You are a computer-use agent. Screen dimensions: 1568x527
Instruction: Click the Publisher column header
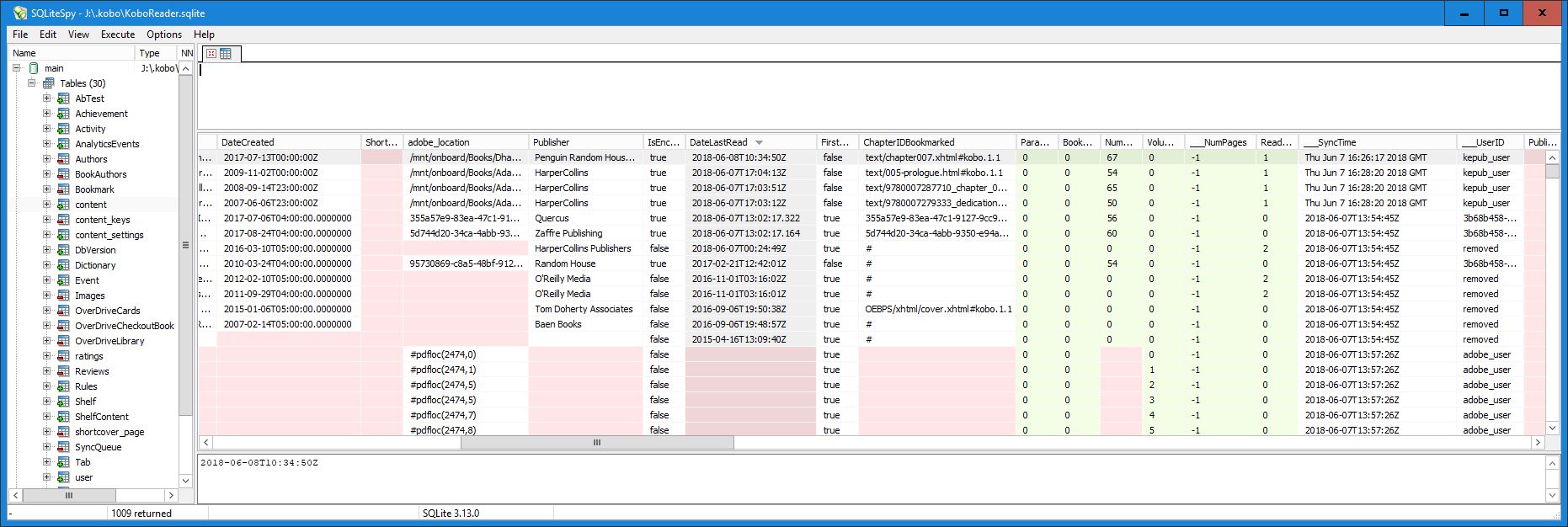[585, 142]
